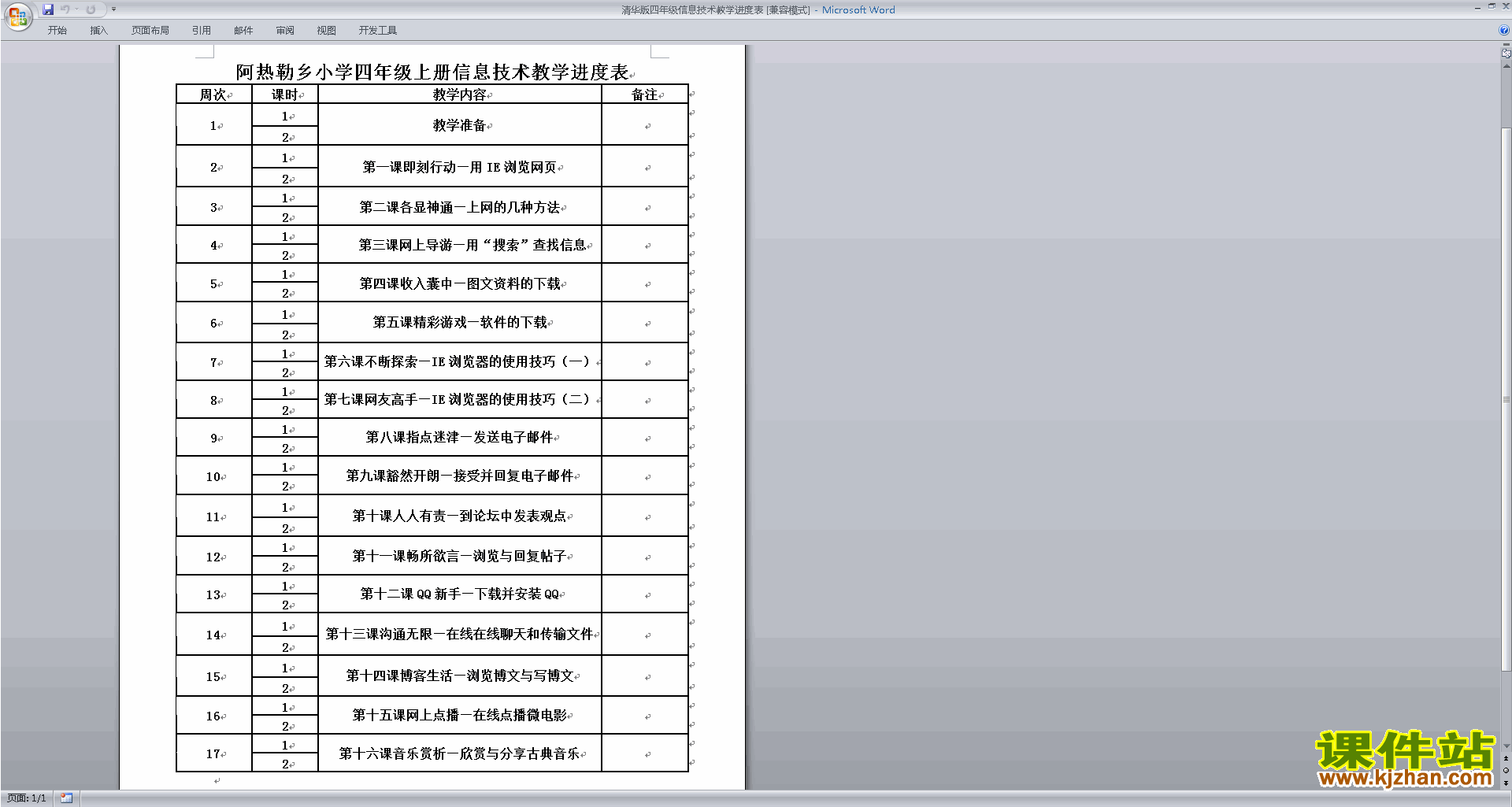The image size is (1512, 807).
Task: Click the document title 阿热勒乡小学四年级上册信息技术教学进度表
Action: point(432,72)
